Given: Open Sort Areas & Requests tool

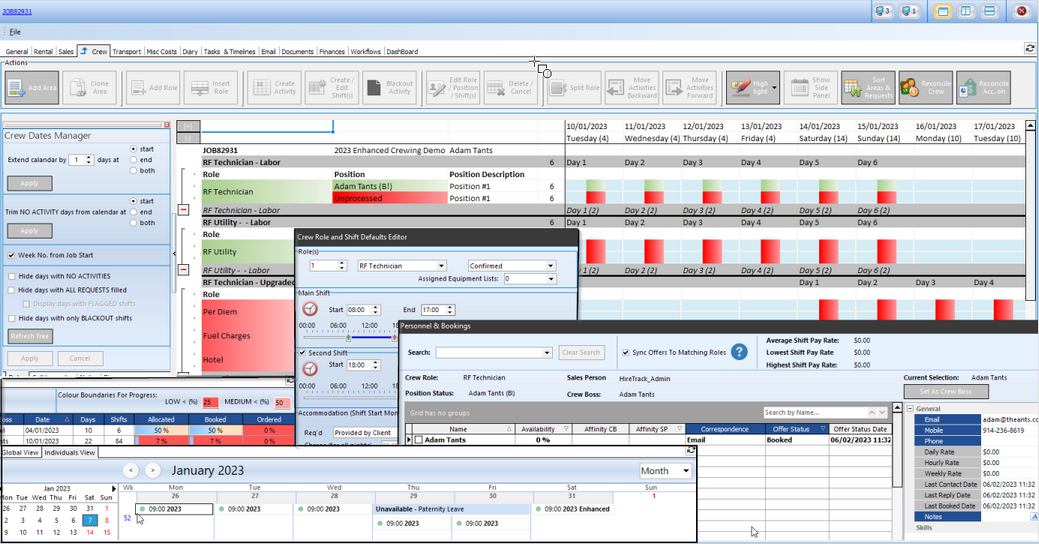Looking at the screenshot, I should (868, 88).
